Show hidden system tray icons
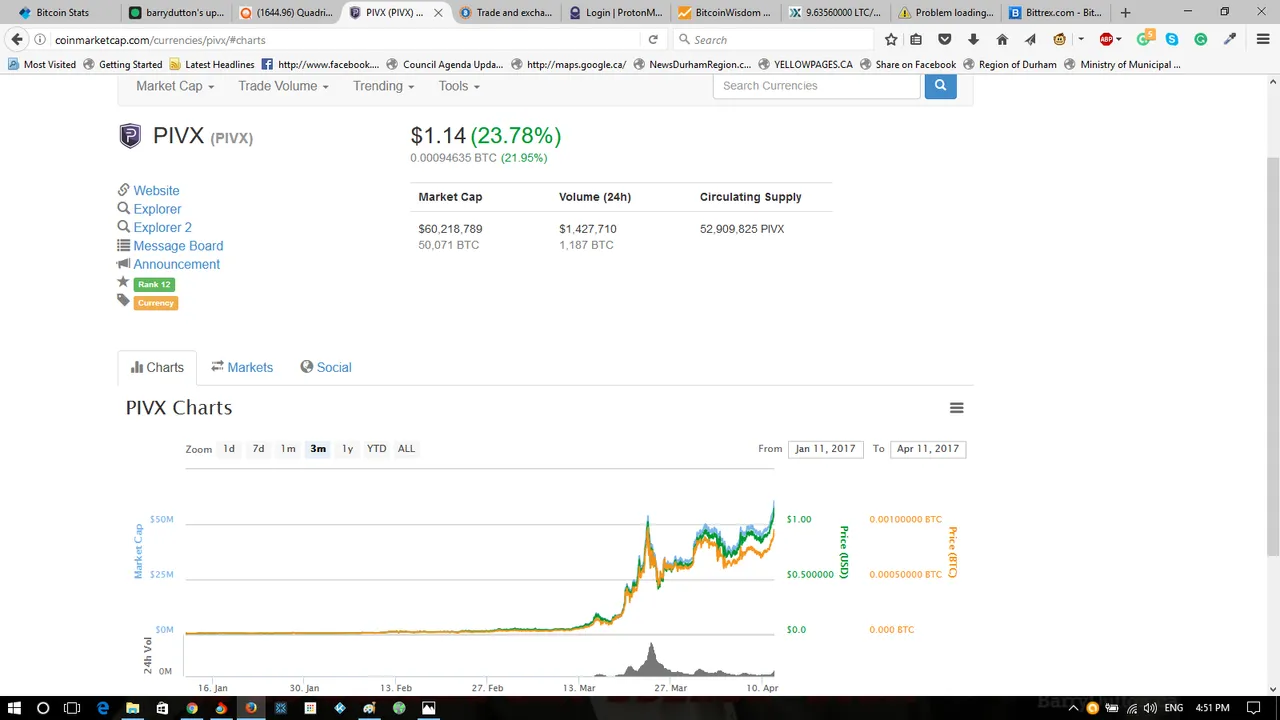This screenshot has height=720, width=1280. (x=1074, y=708)
